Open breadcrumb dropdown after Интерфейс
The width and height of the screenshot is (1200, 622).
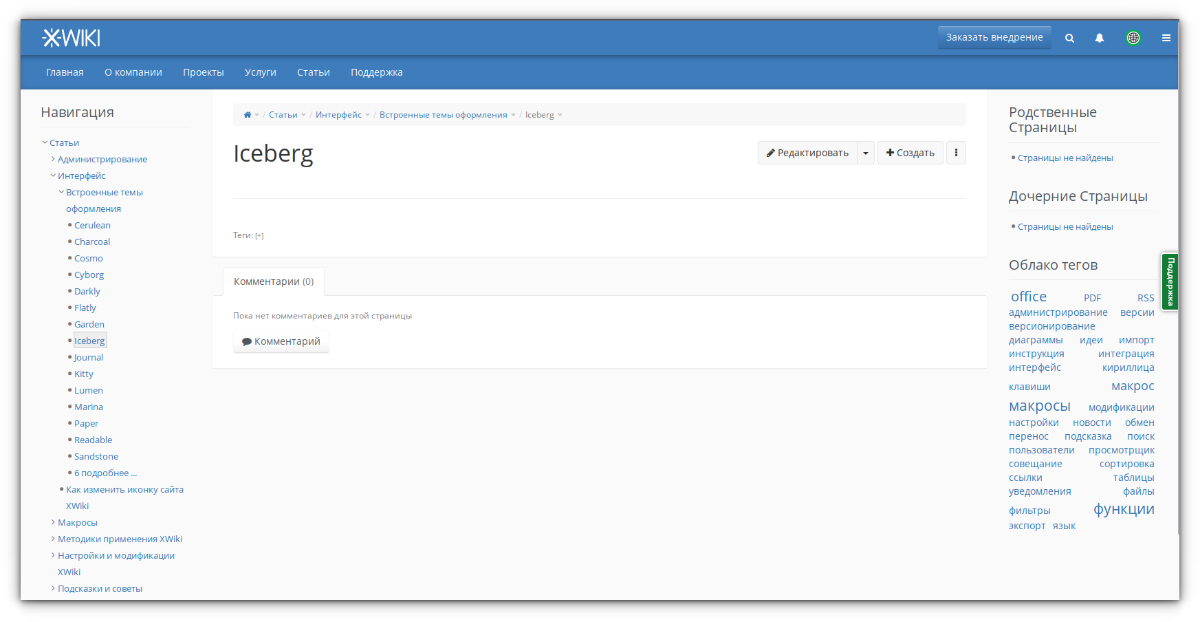368,115
